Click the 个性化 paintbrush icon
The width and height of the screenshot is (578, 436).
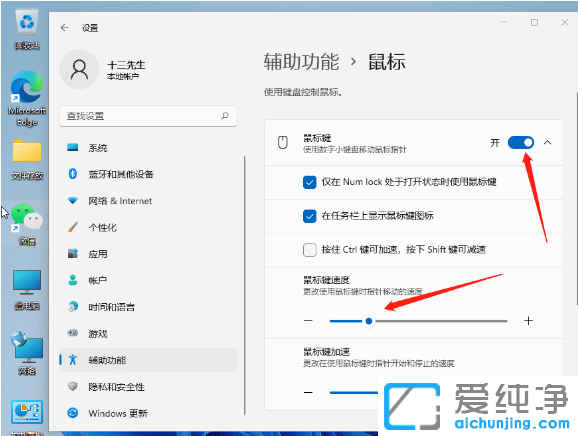tap(73, 227)
